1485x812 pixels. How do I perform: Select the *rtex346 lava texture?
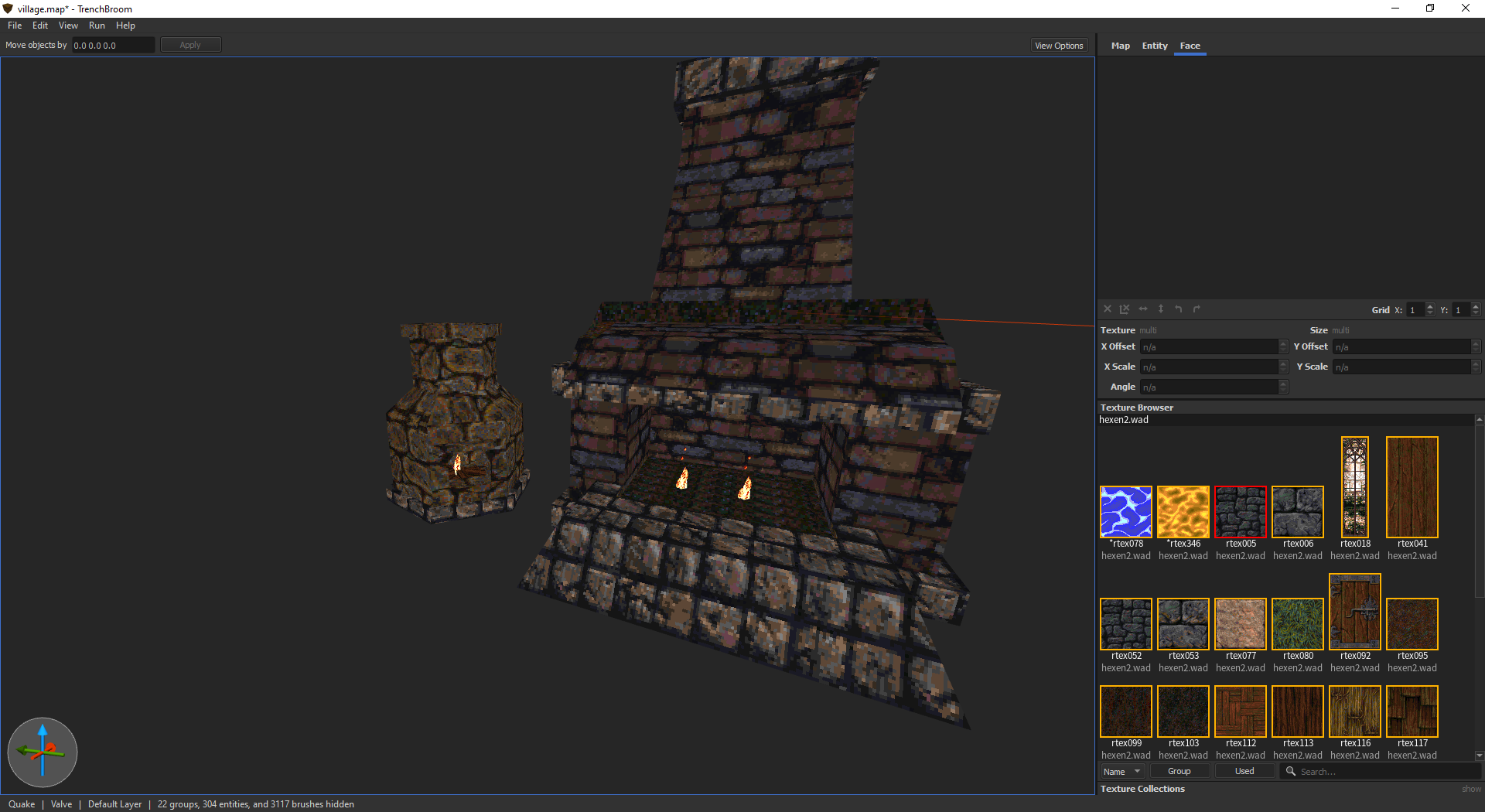pos(1183,512)
